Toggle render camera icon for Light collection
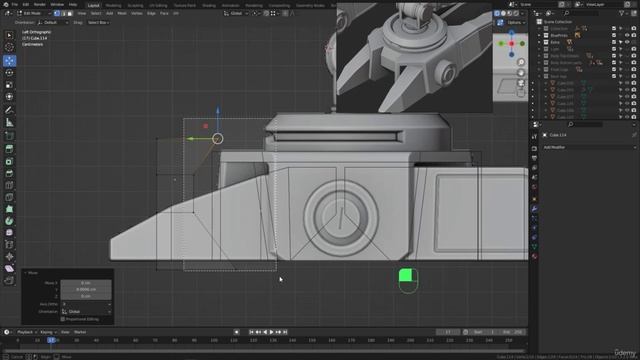The width and height of the screenshot is (640, 360). 634,49
